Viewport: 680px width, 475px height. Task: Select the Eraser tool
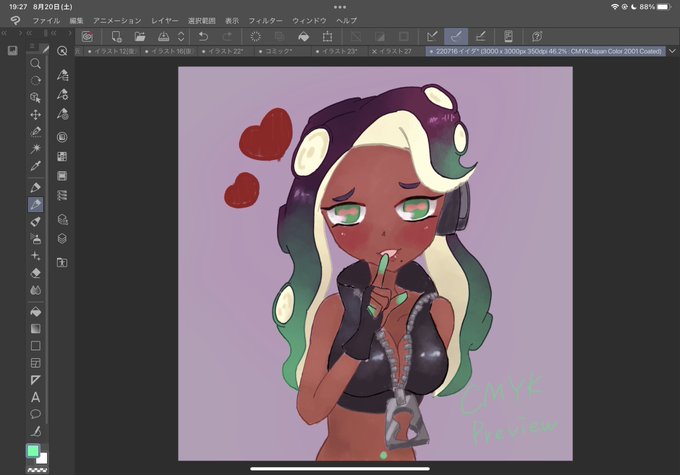coord(36,273)
